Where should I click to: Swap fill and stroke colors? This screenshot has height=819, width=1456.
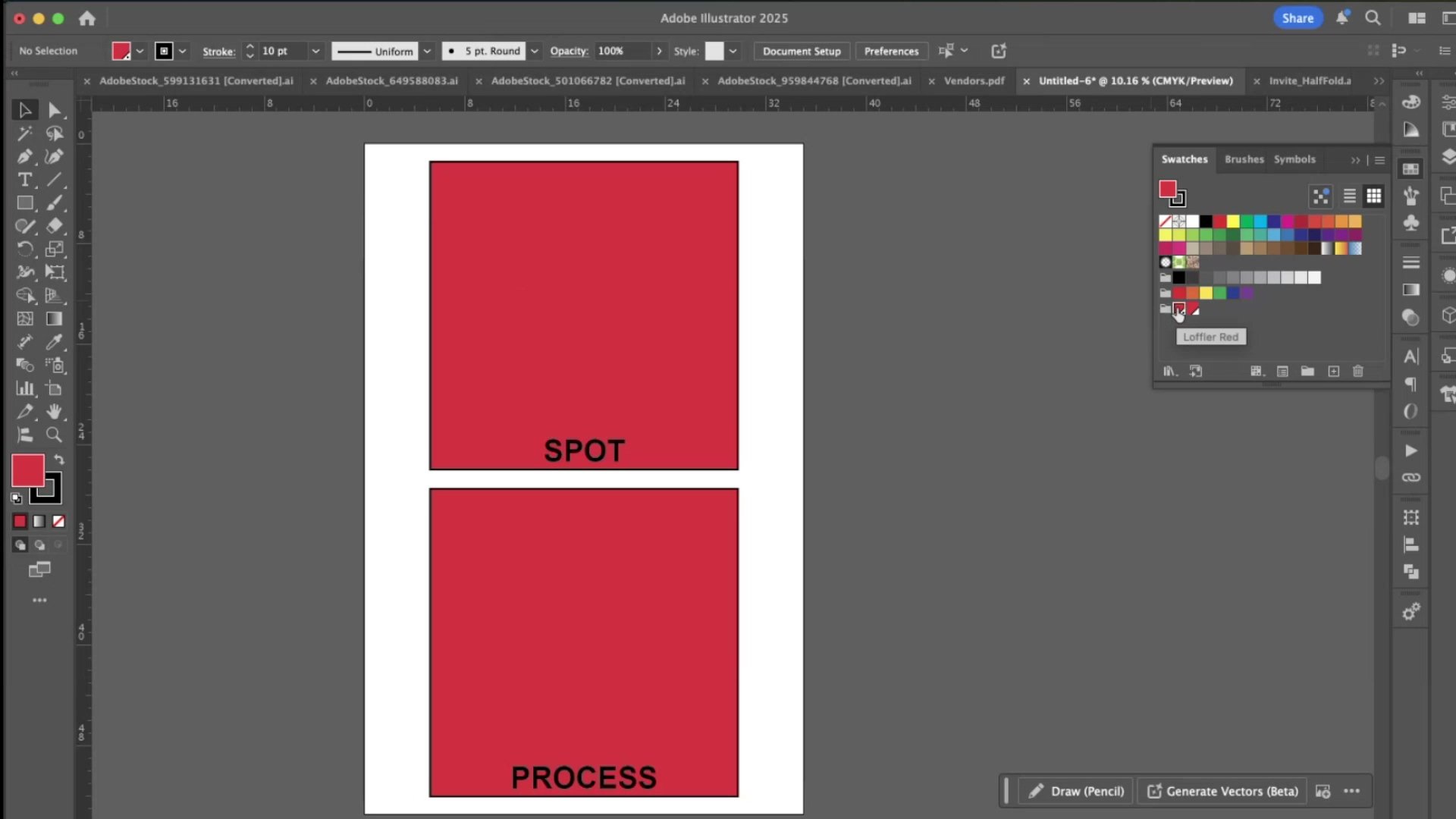[59, 460]
